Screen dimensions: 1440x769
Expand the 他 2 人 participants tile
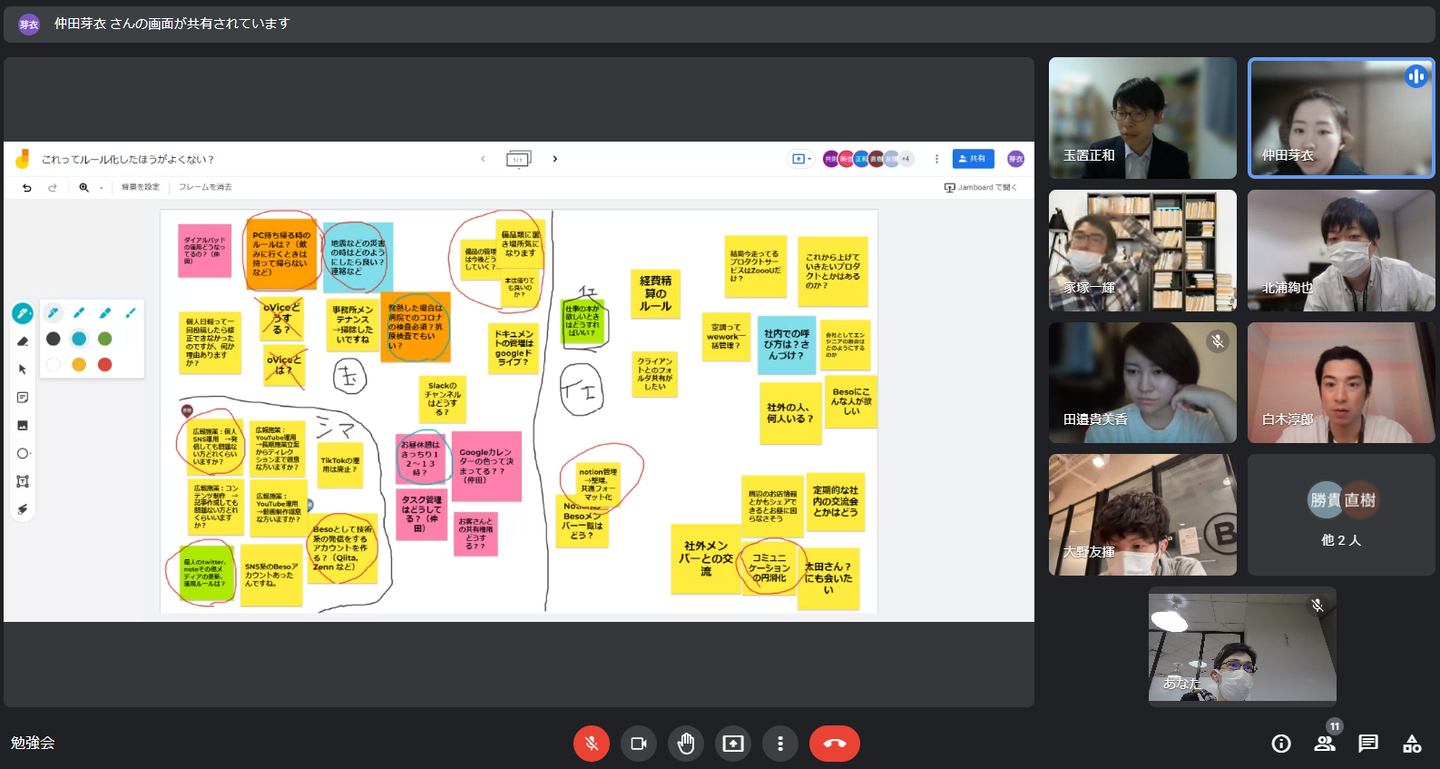tap(1341, 515)
